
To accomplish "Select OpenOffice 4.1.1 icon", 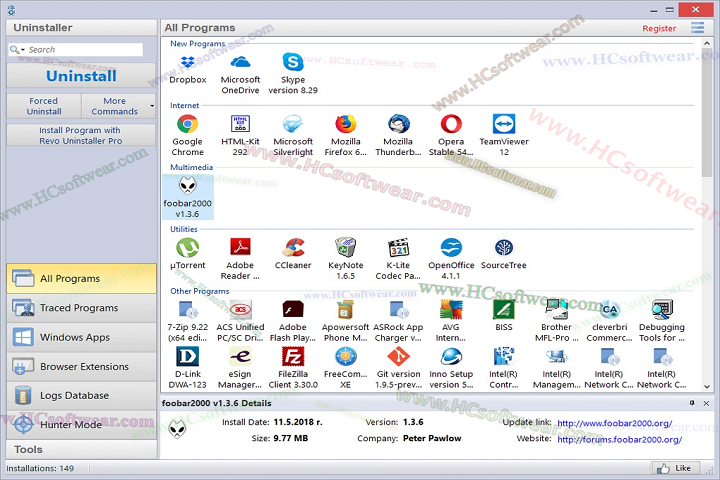I will click(451, 248).
